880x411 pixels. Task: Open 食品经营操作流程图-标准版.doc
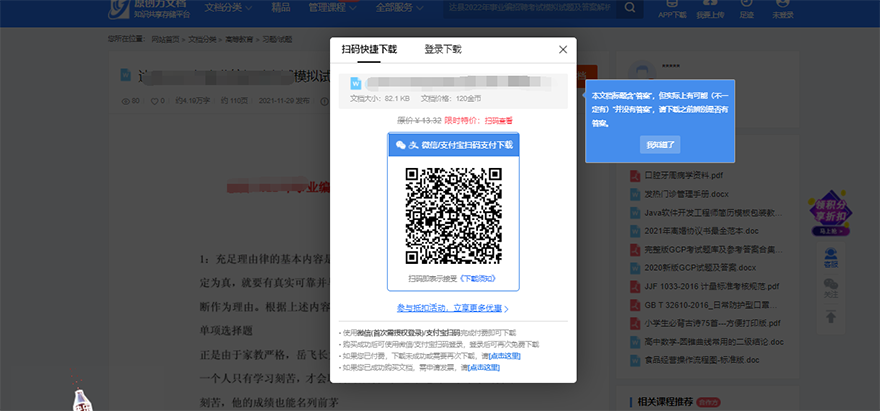click(x=702, y=360)
